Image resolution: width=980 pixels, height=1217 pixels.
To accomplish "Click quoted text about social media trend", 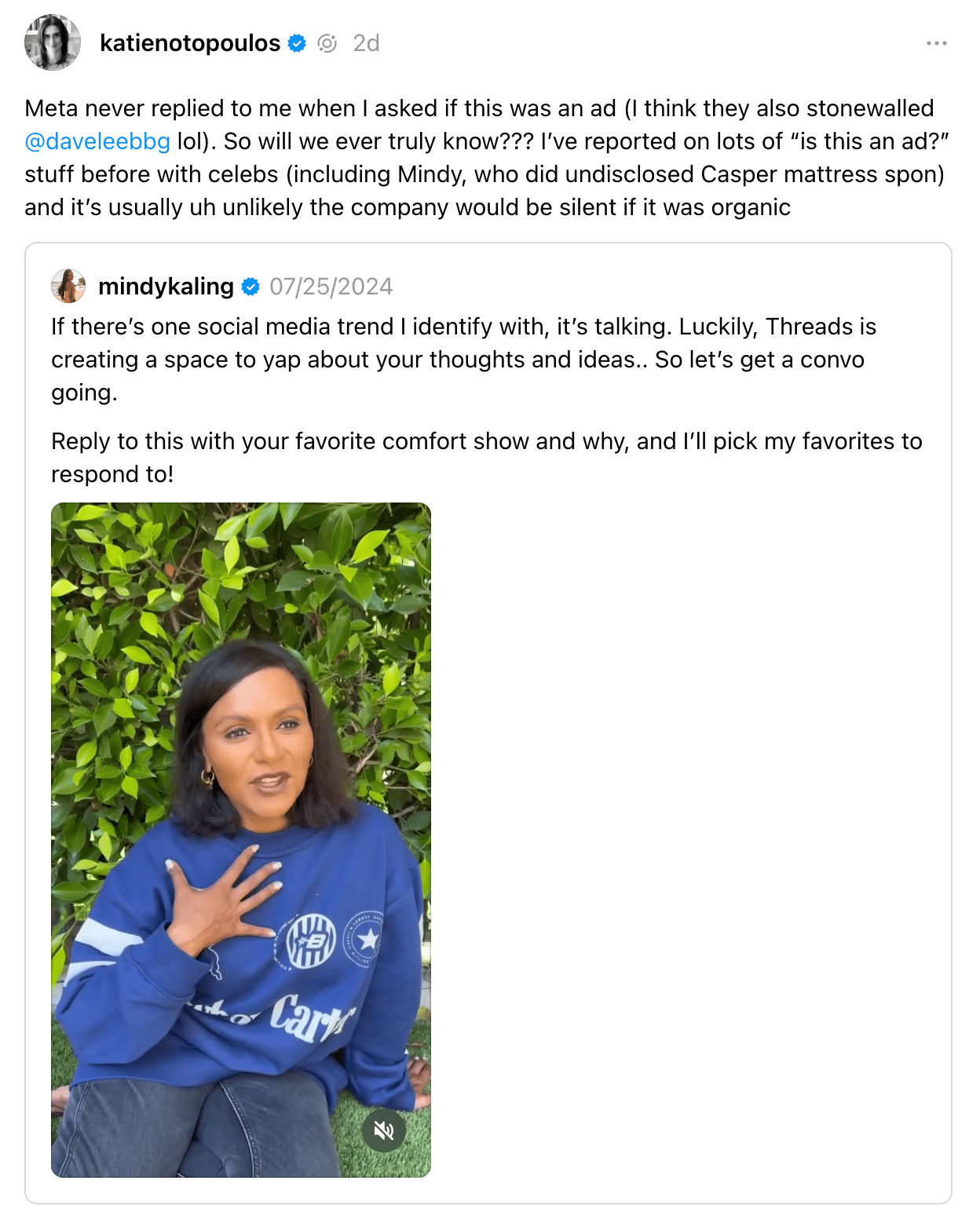I will point(463,327).
